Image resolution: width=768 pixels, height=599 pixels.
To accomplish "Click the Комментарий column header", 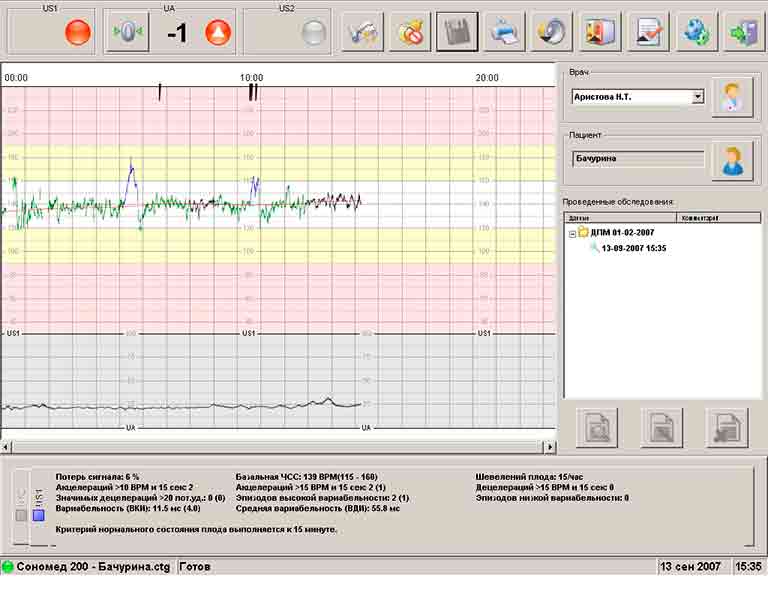I will (x=714, y=217).
